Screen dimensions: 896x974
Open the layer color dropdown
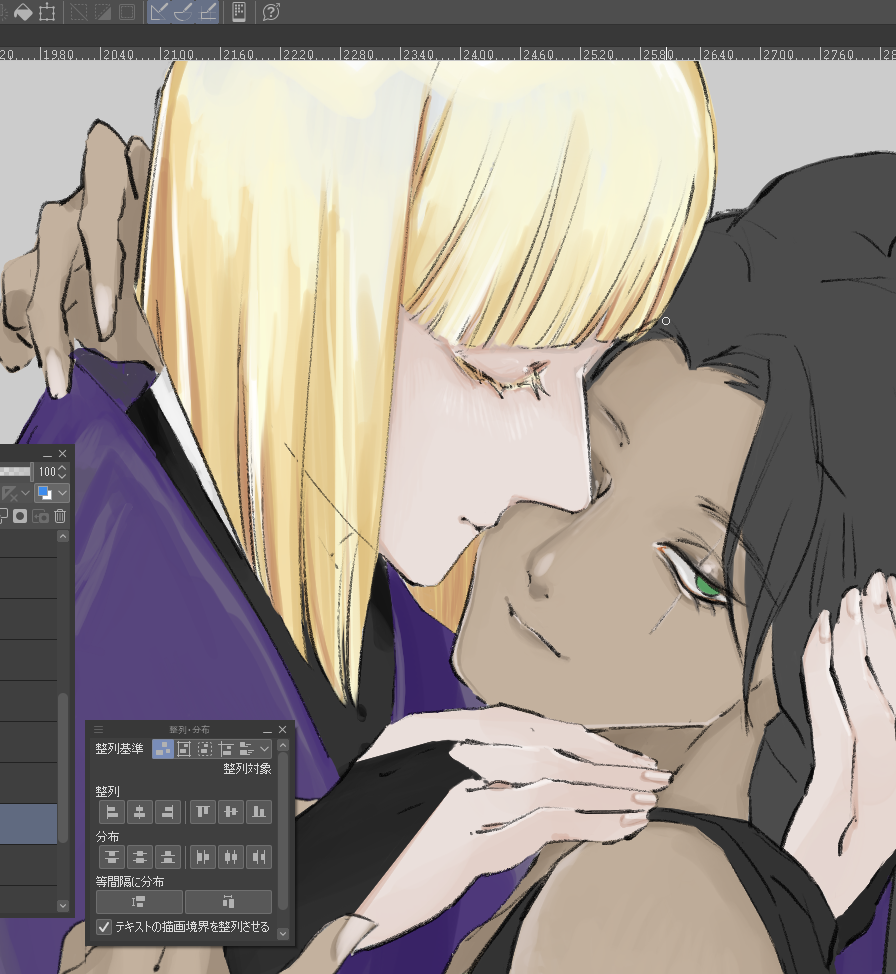tap(63, 493)
